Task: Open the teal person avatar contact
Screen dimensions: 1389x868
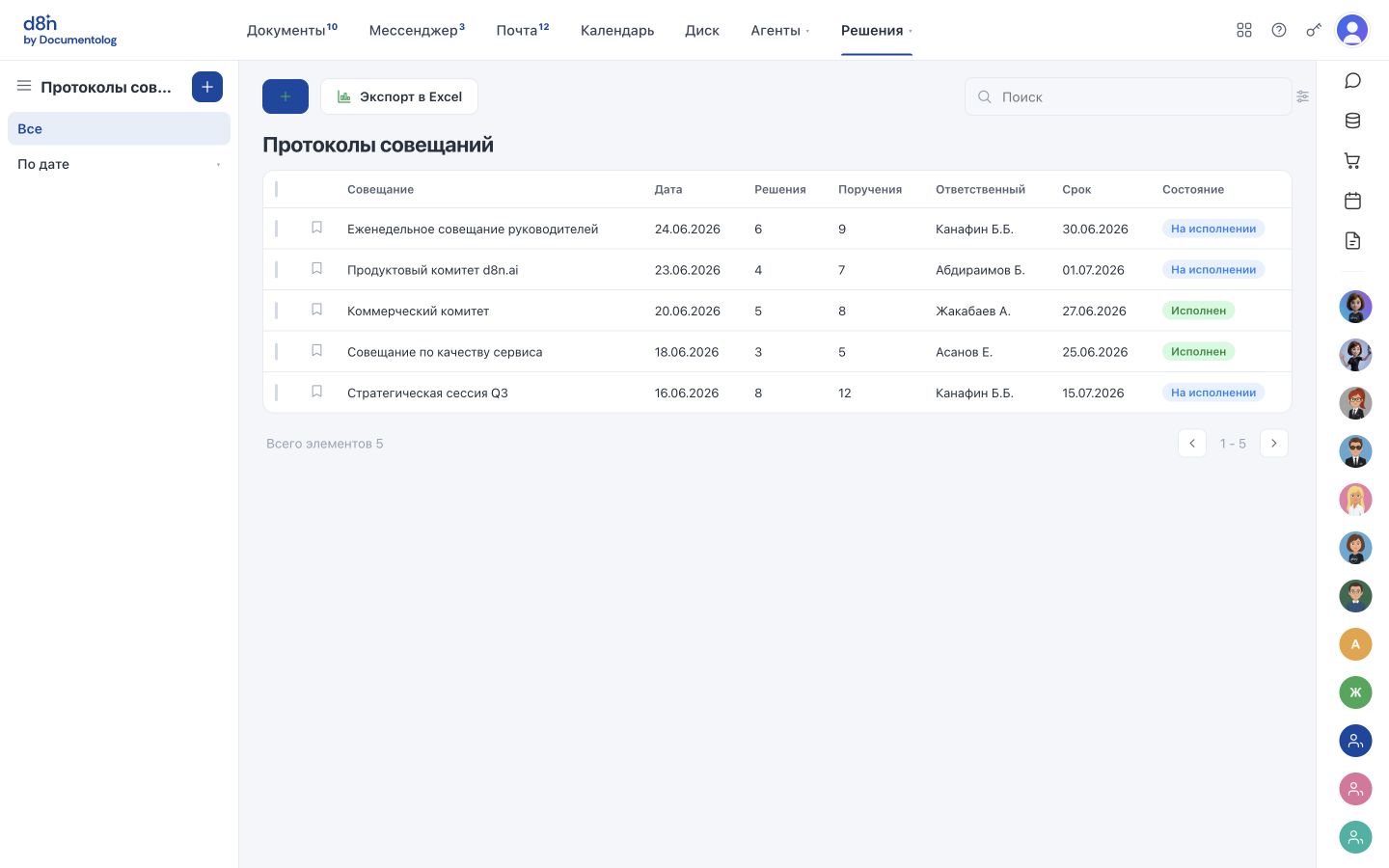Action: (1355, 837)
